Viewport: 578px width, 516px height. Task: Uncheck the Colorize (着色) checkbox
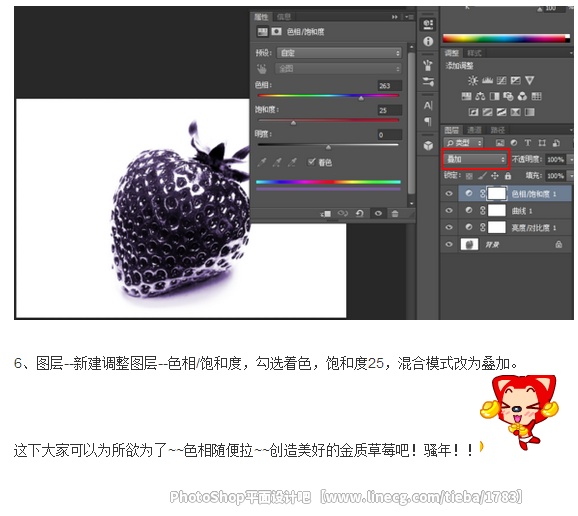[x=311, y=162]
